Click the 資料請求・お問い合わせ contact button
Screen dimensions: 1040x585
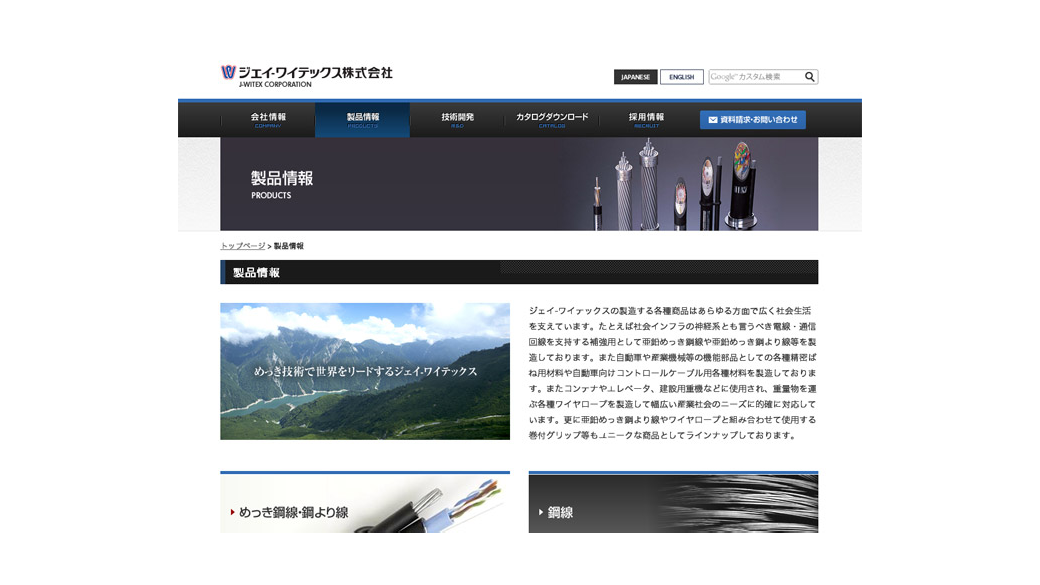tap(755, 119)
